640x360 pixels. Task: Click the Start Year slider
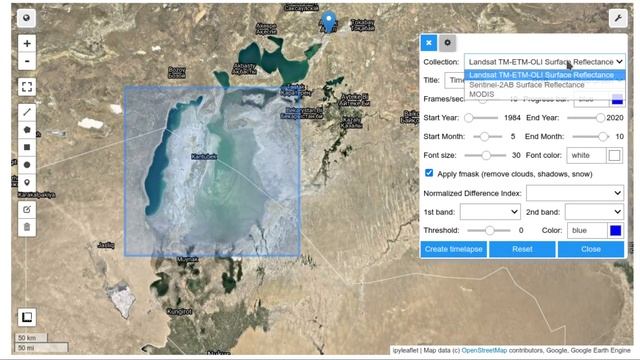tap(482, 118)
